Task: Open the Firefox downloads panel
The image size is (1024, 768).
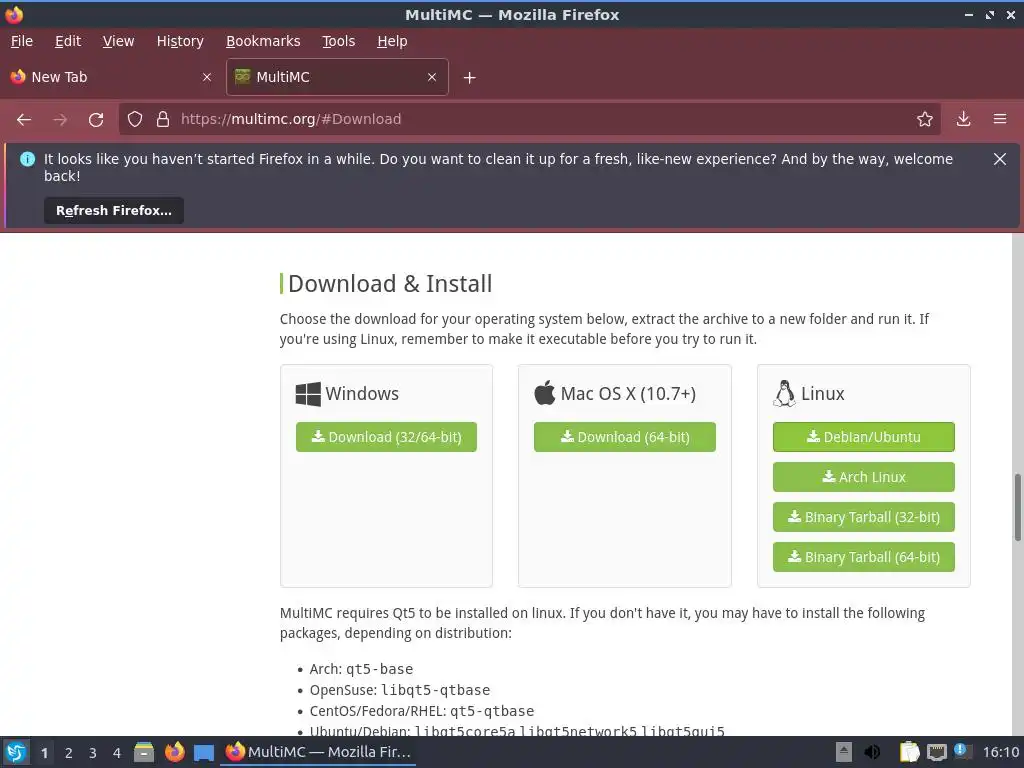Action: 963,119
